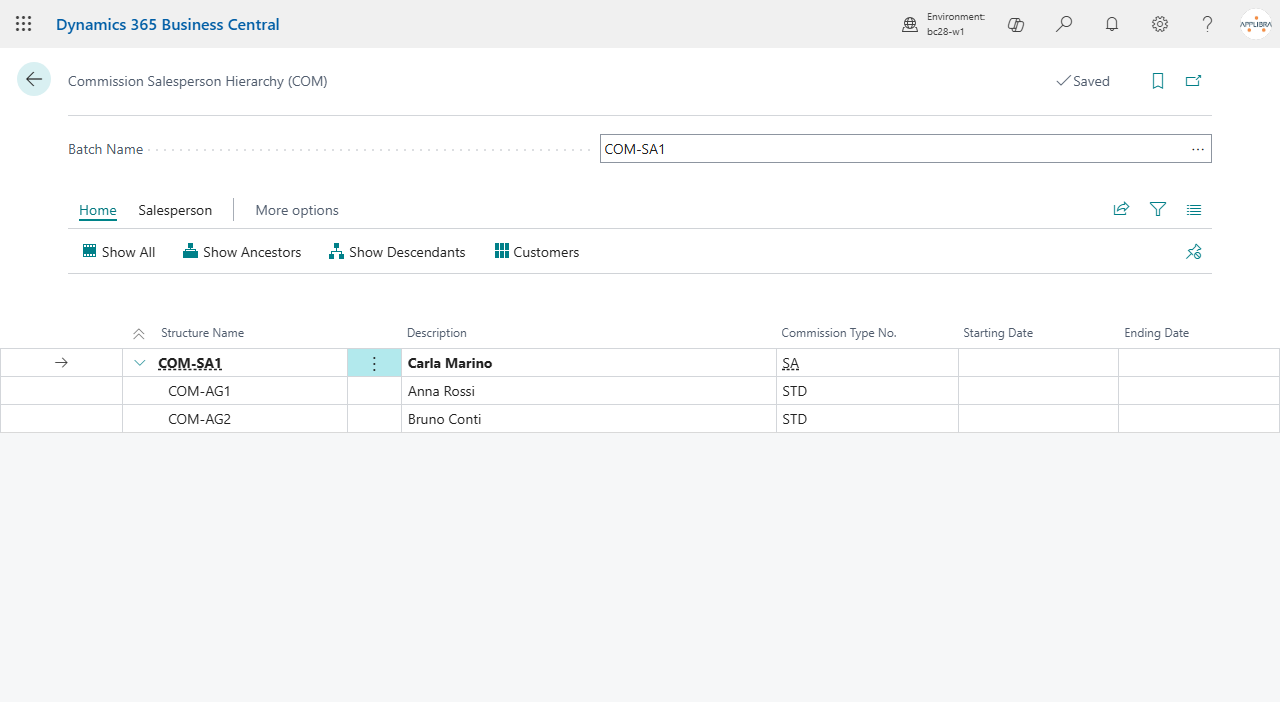Sort by Description column header
Image resolution: width=1280 pixels, height=720 pixels.
[437, 333]
